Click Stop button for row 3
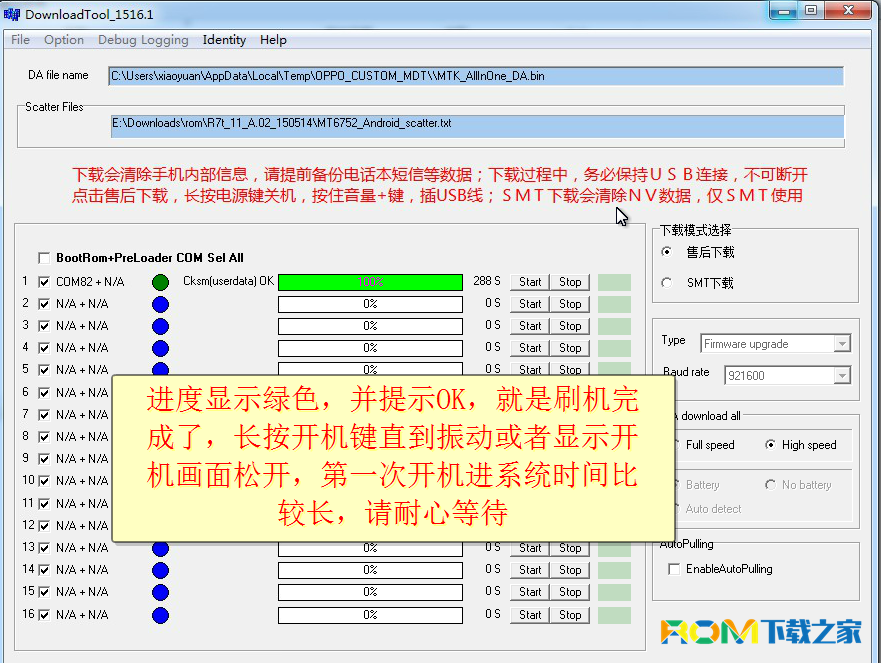 pyautogui.click(x=570, y=326)
